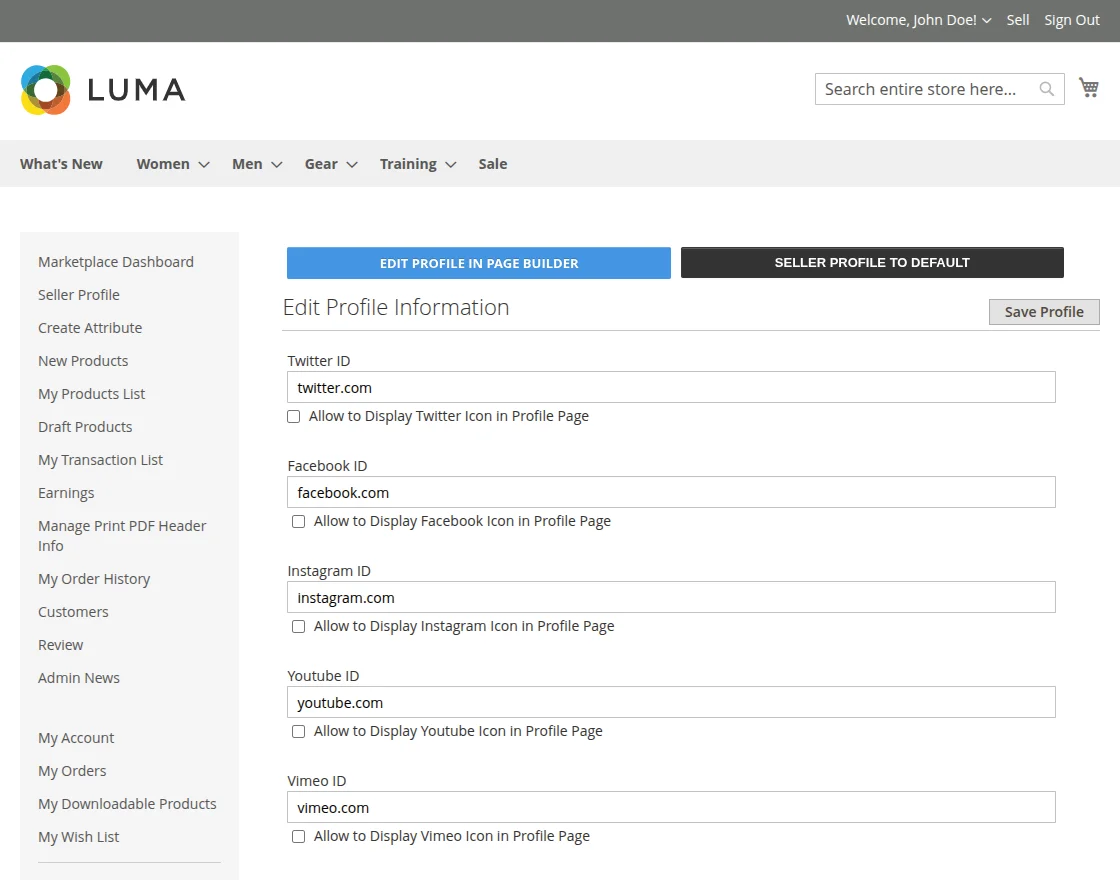Enable Twitter icon display checkbox
The width and height of the screenshot is (1120, 880).
[x=294, y=416]
